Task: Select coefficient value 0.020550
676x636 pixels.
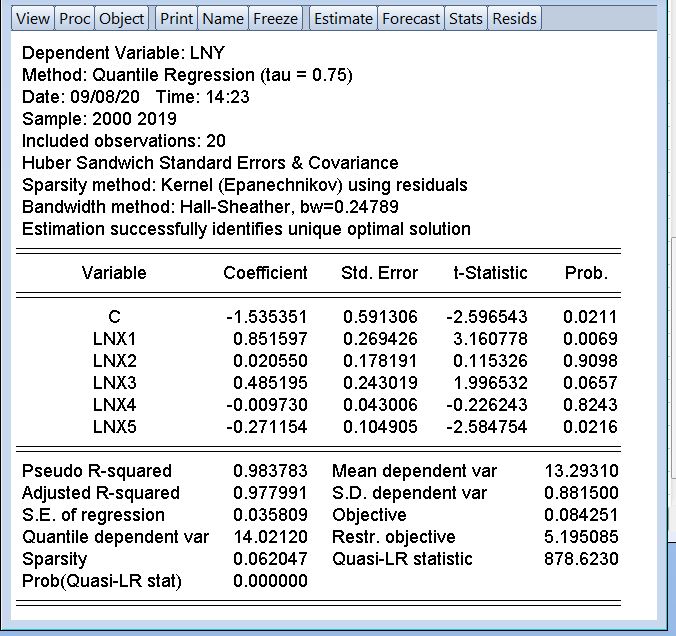Action: click(270, 361)
